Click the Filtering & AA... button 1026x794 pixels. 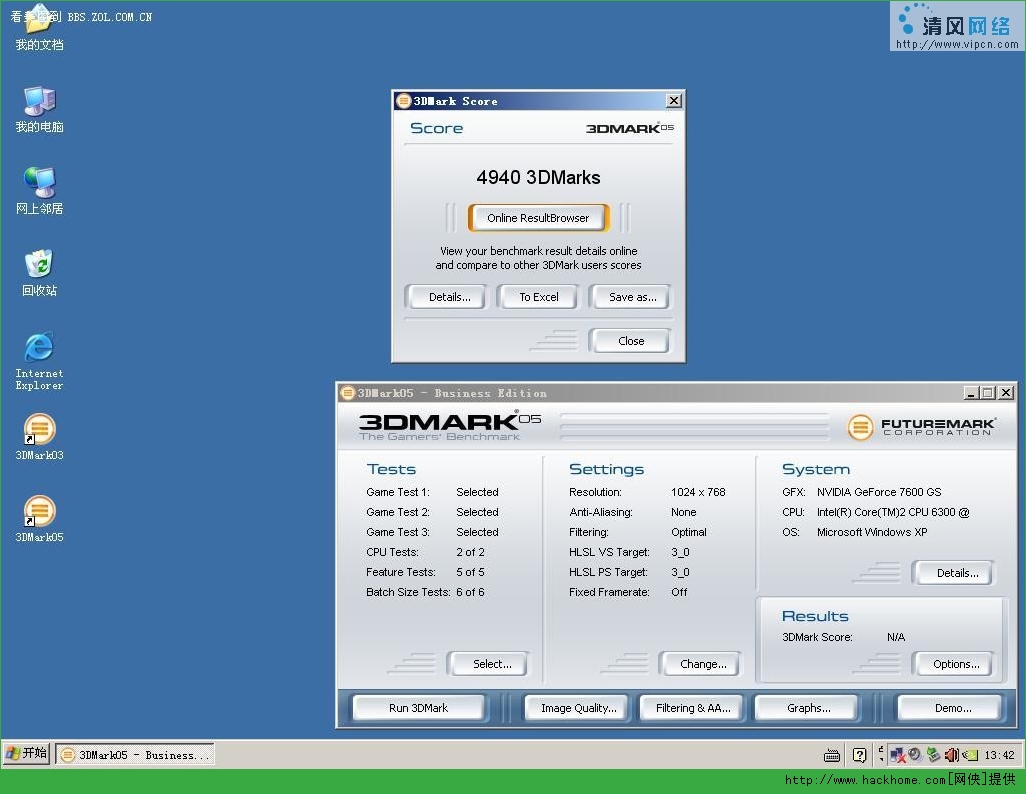point(692,708)
